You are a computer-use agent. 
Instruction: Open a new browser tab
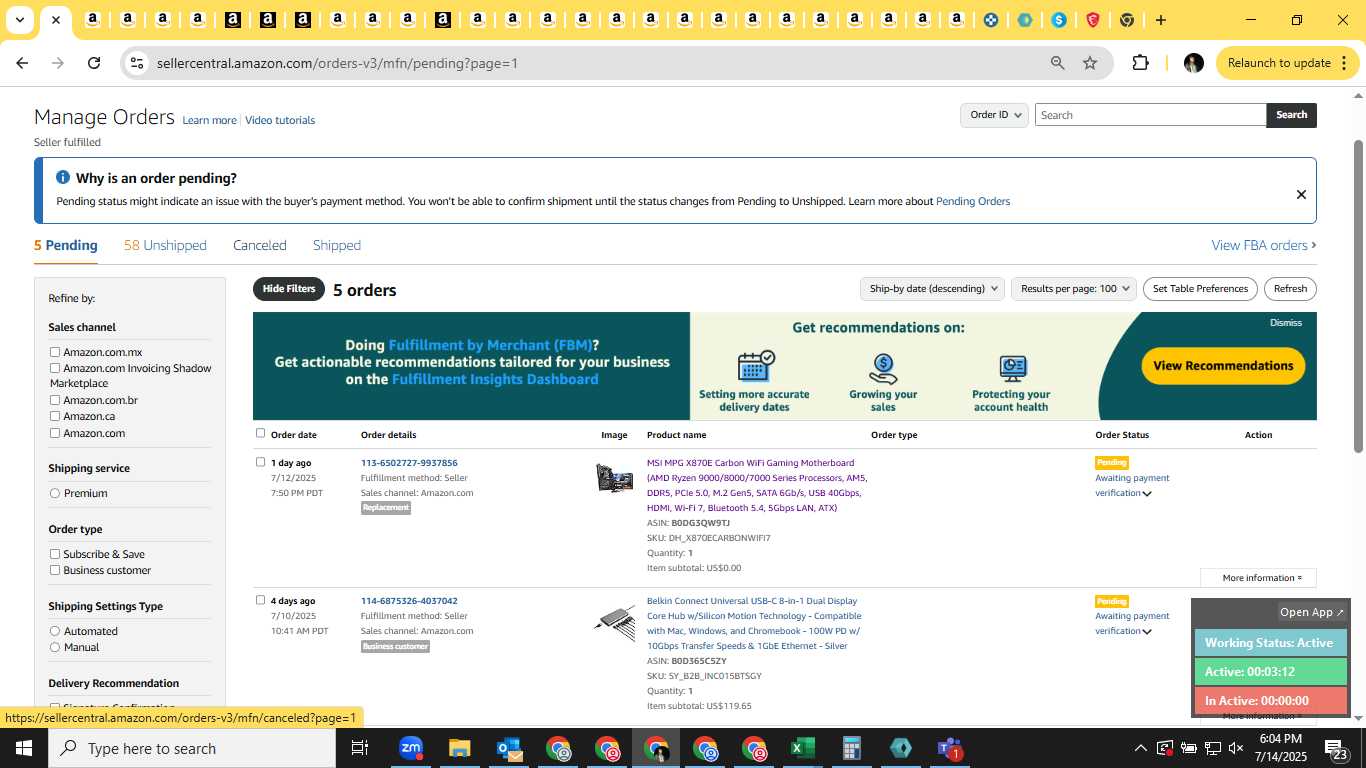[1160, 20]
